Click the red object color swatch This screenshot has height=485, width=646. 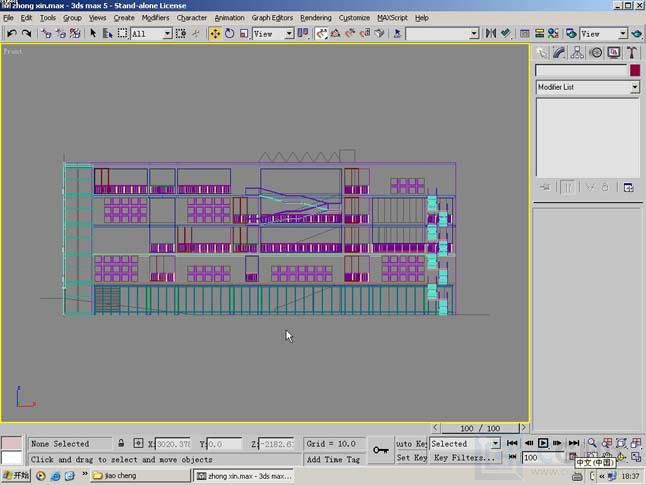pyautogui.click(x=635, y=70)
